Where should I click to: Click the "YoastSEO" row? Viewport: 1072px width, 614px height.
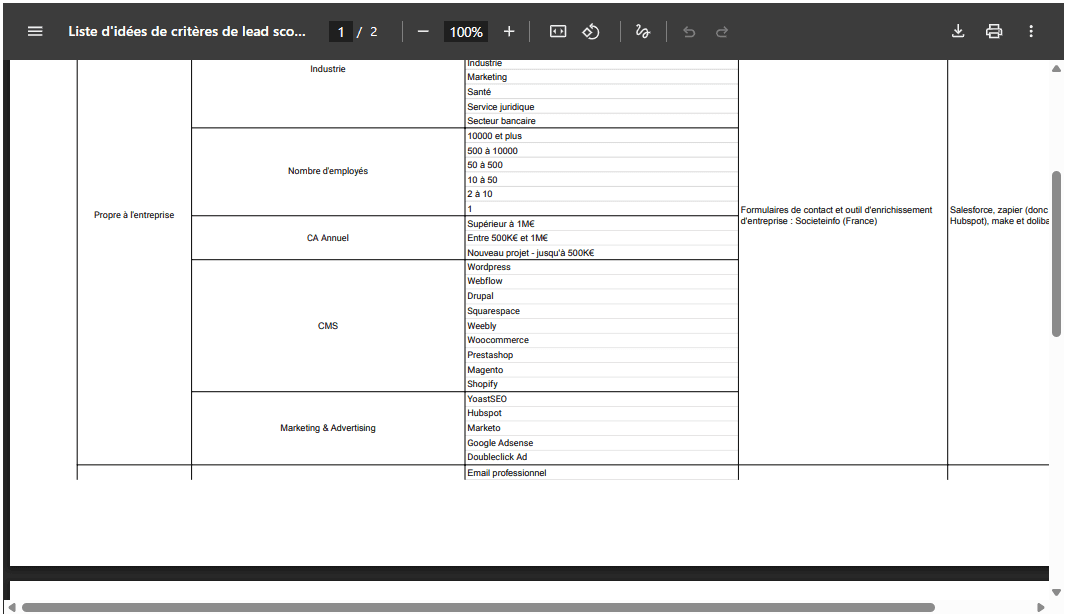point(601,399)
